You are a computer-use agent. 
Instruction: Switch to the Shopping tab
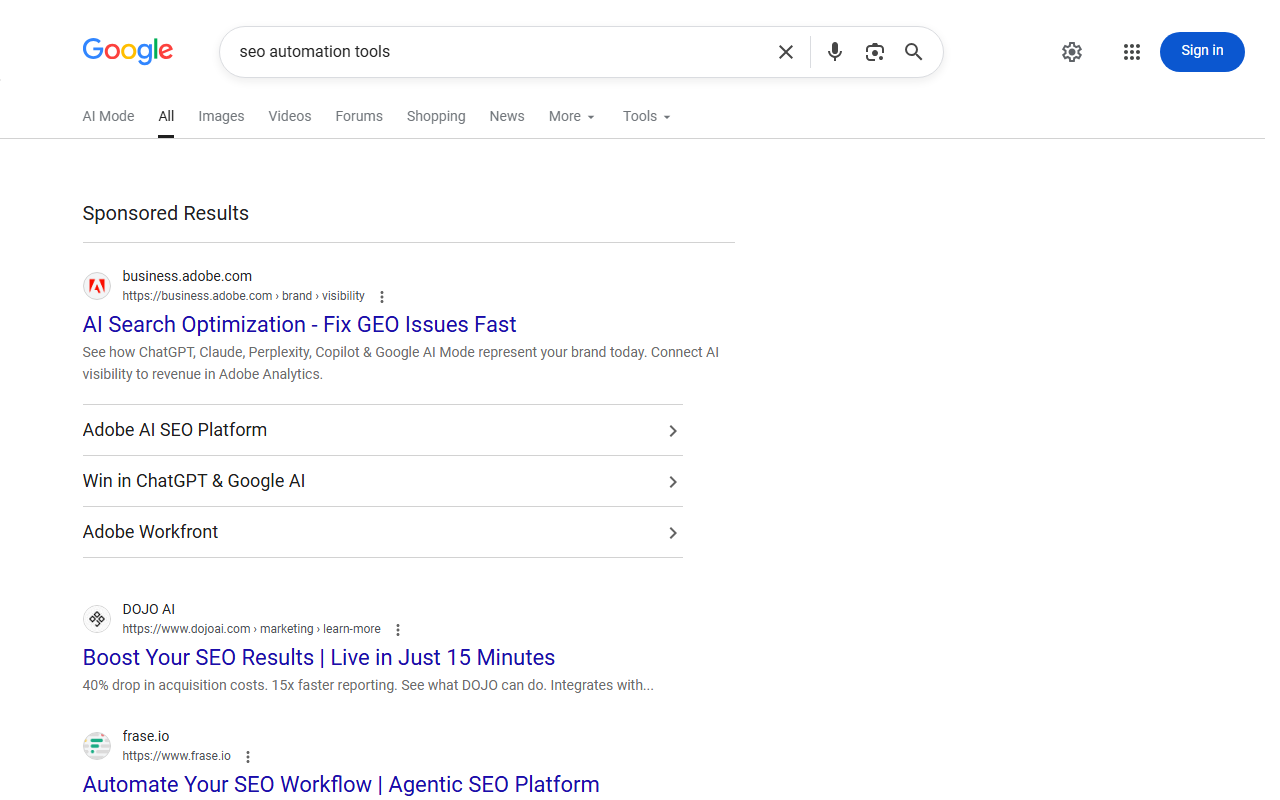tap(436, 116)
